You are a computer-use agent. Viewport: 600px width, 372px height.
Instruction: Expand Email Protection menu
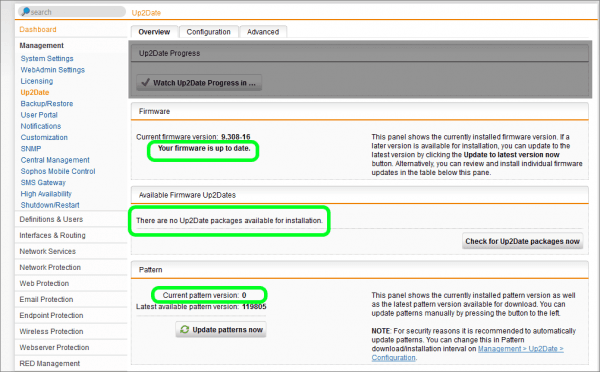click(x=46, y=300)
